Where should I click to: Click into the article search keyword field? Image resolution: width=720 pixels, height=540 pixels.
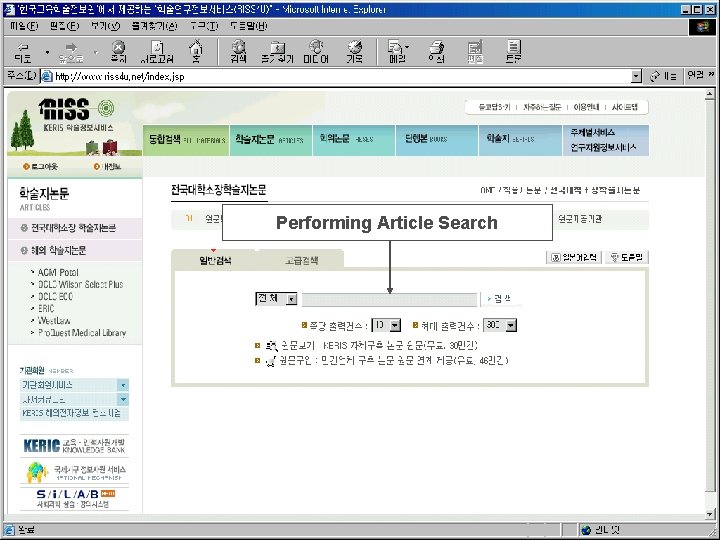389,299
